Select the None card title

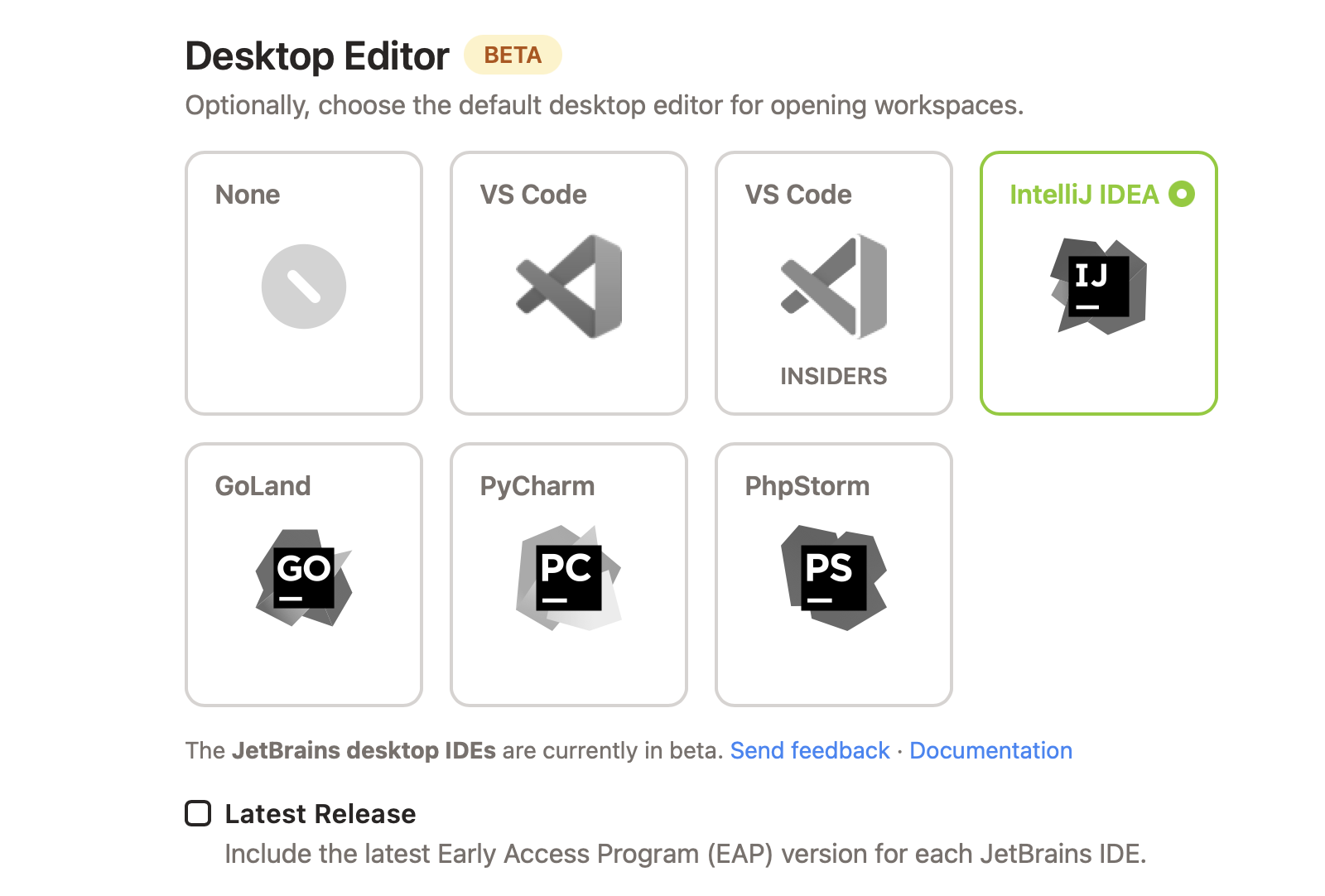(x=248, y=195)
